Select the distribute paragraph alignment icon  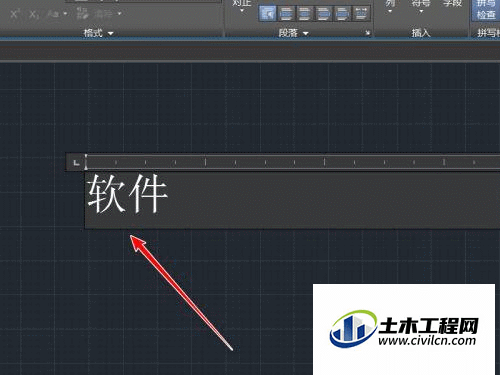point(361,13)
